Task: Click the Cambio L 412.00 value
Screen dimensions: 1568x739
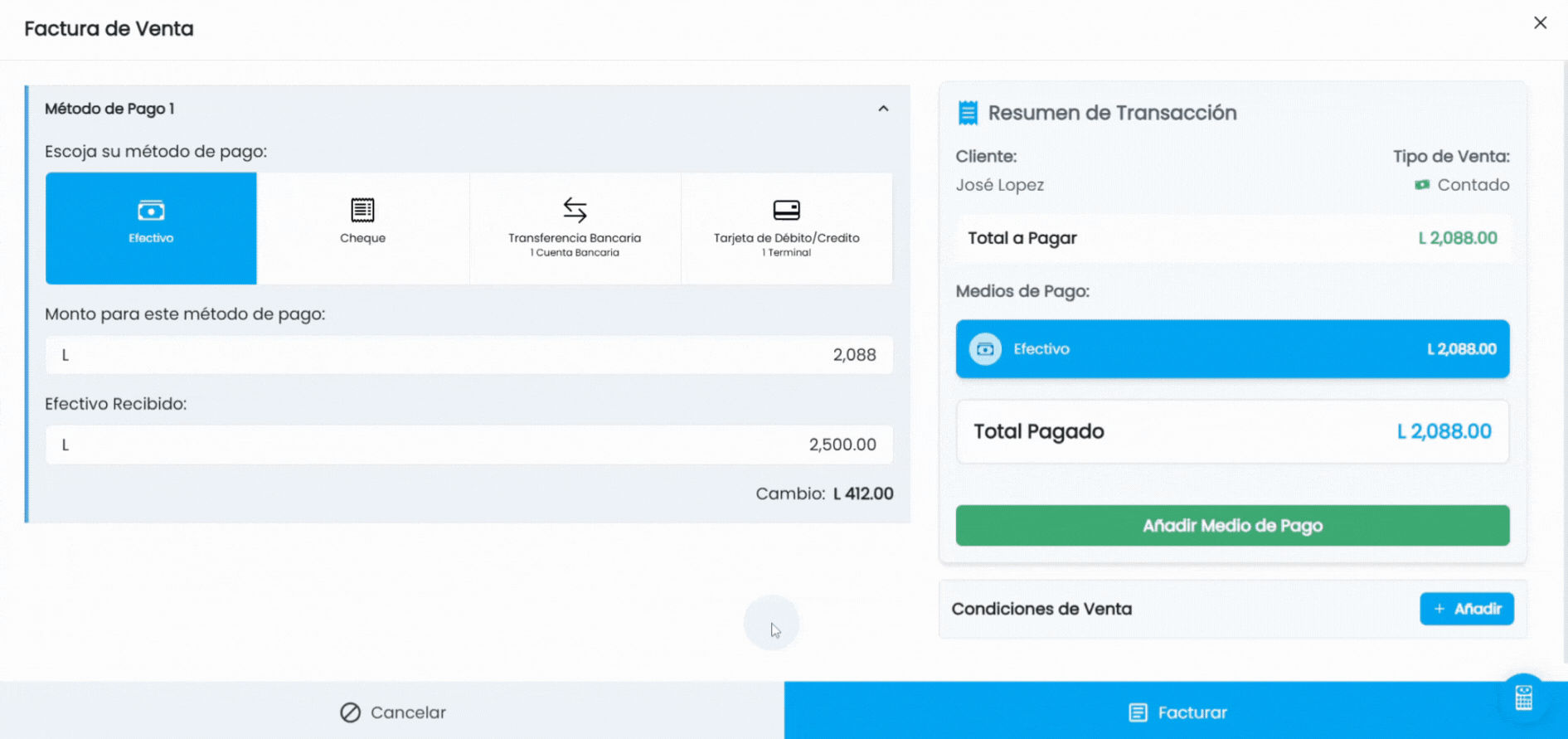Action: click(x=863, y=493)
